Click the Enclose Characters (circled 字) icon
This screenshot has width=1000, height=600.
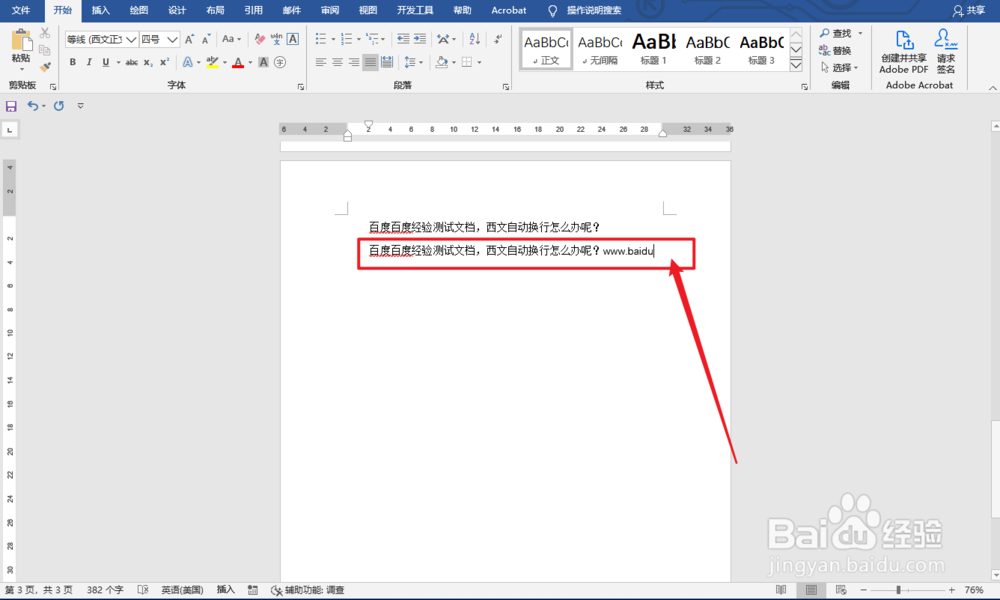pos(280,62)
